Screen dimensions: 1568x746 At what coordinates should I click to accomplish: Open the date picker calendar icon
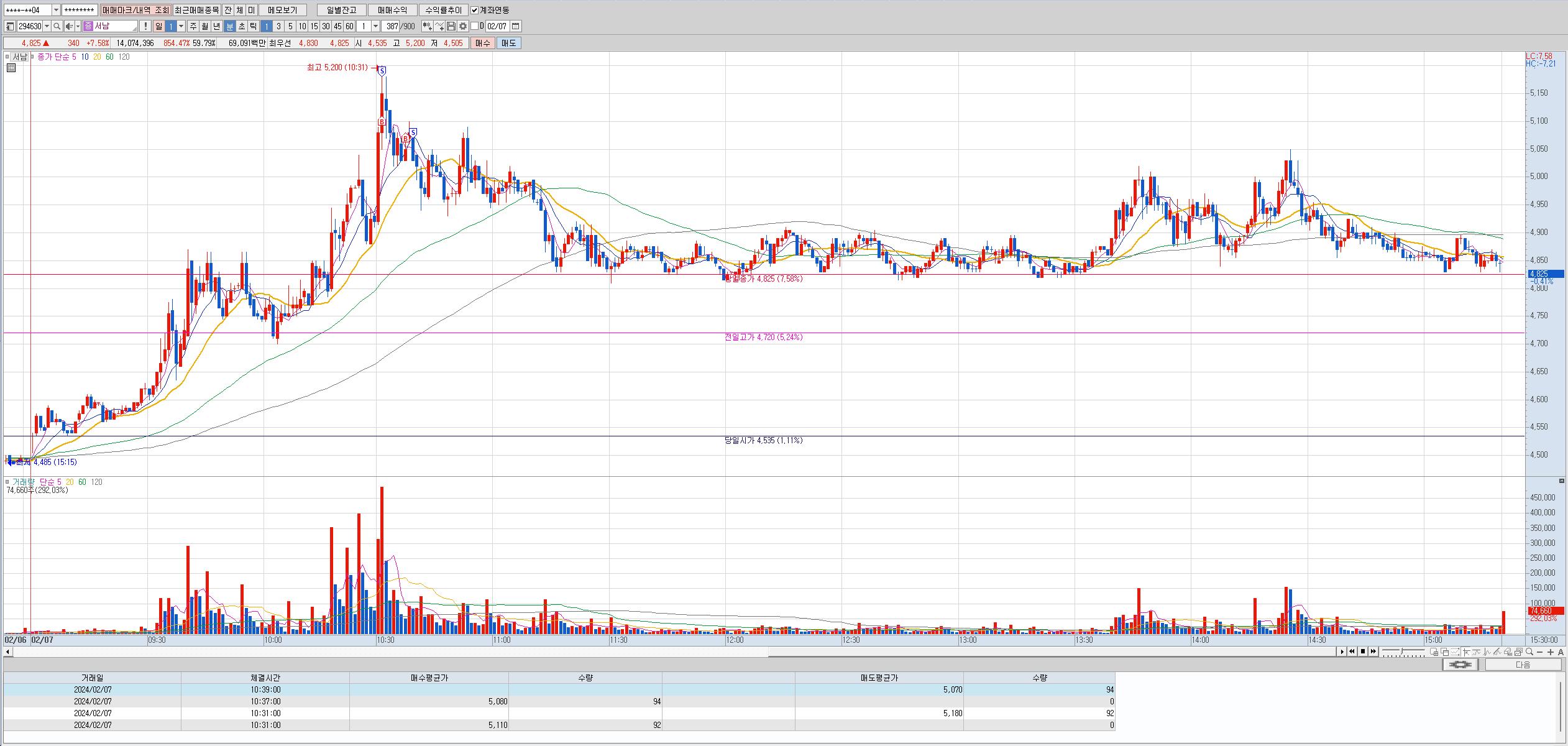pyautogui.click(x=516, y=26)
